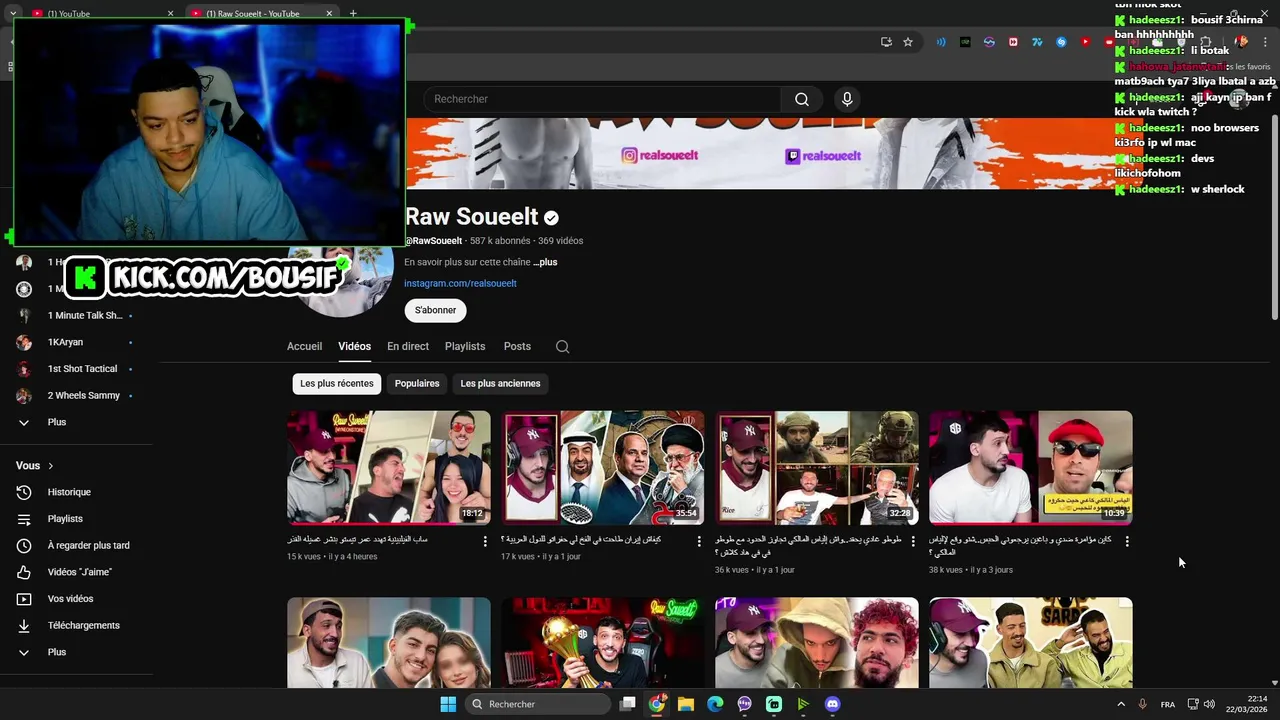Open Discord from the taskbar
Screen dimensions: 1280x720
coord(833,704)
